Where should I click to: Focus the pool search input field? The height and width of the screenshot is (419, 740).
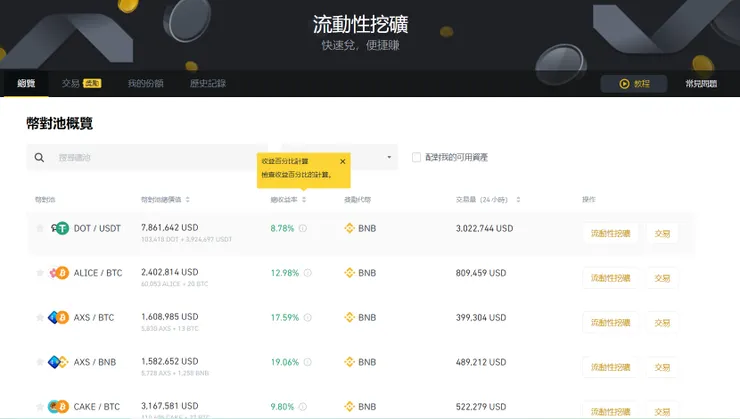pos(147,157)
